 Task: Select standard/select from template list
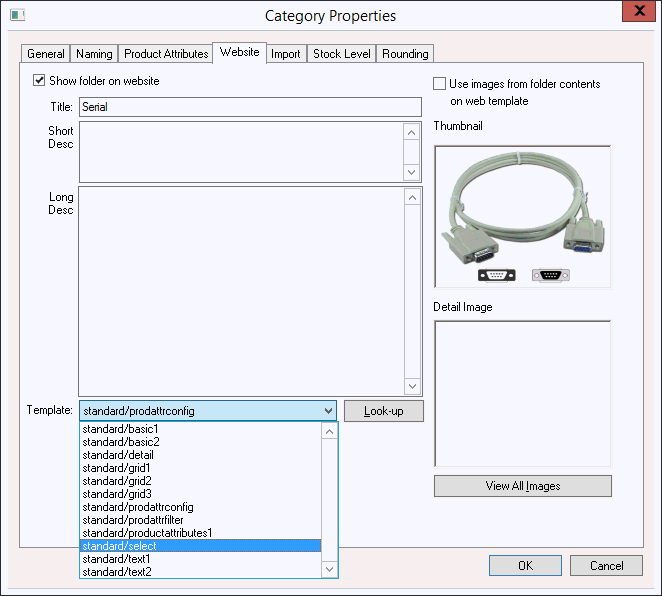(x=200, y=546)
